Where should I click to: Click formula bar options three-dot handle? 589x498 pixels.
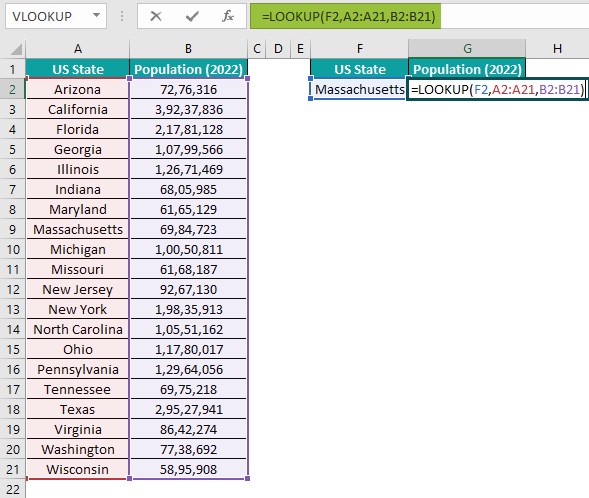(x=122, y=16)
